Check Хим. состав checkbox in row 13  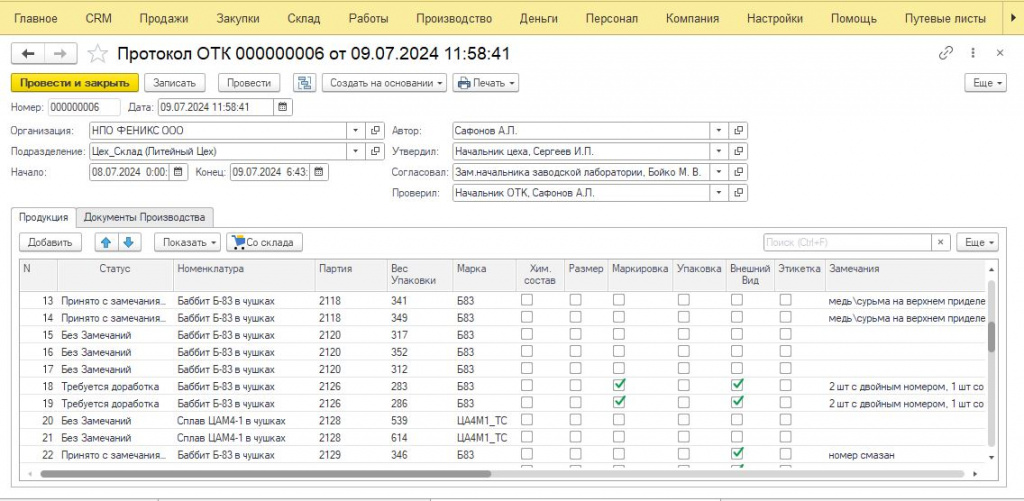[526, 300]
